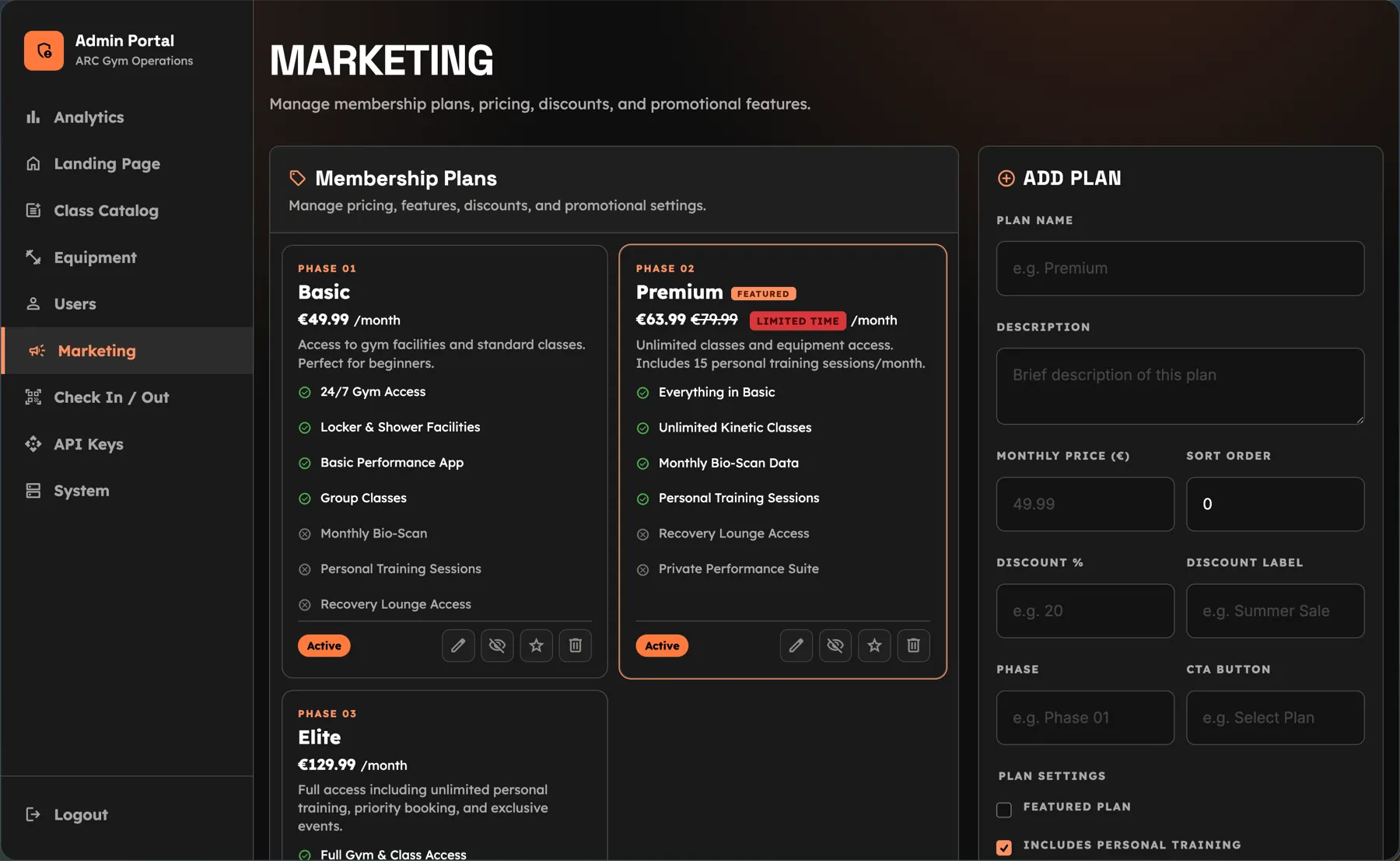Click the Sort Order field
Viewport: 1400px width, 861px height.
1275,504
